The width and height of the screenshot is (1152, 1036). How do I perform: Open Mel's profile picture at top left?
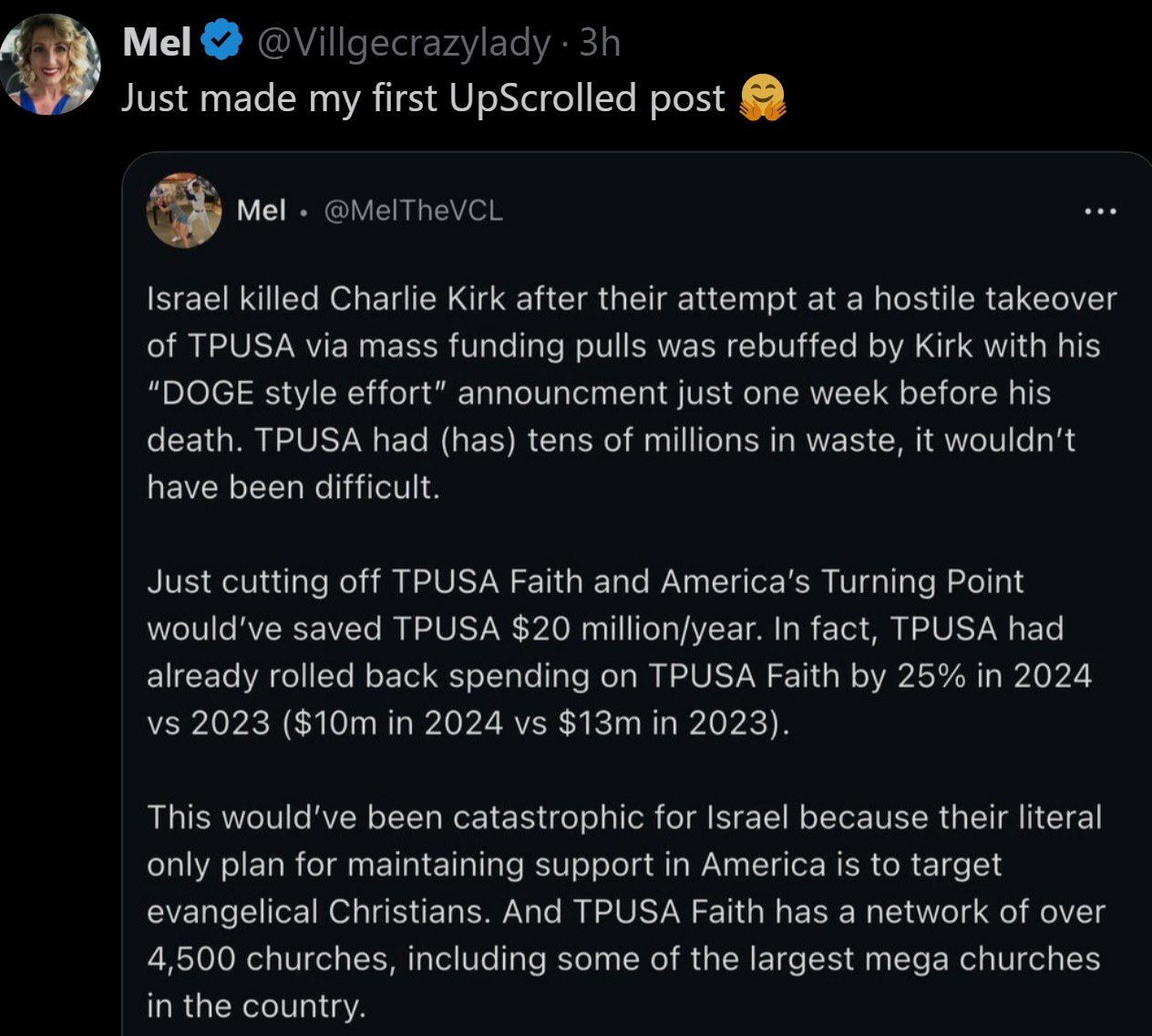pyautogui.click(x=51, y=65)
